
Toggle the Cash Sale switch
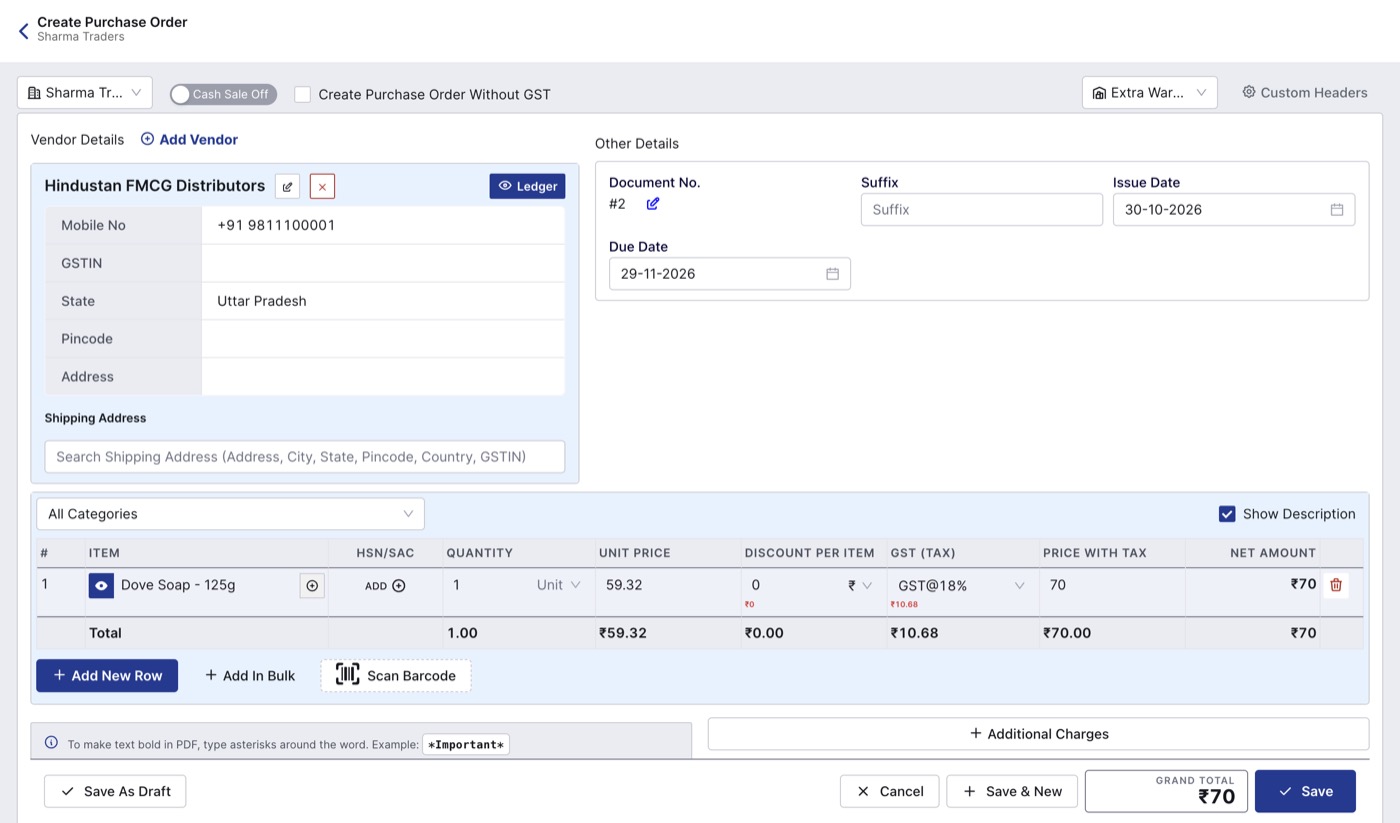point(223,94)
